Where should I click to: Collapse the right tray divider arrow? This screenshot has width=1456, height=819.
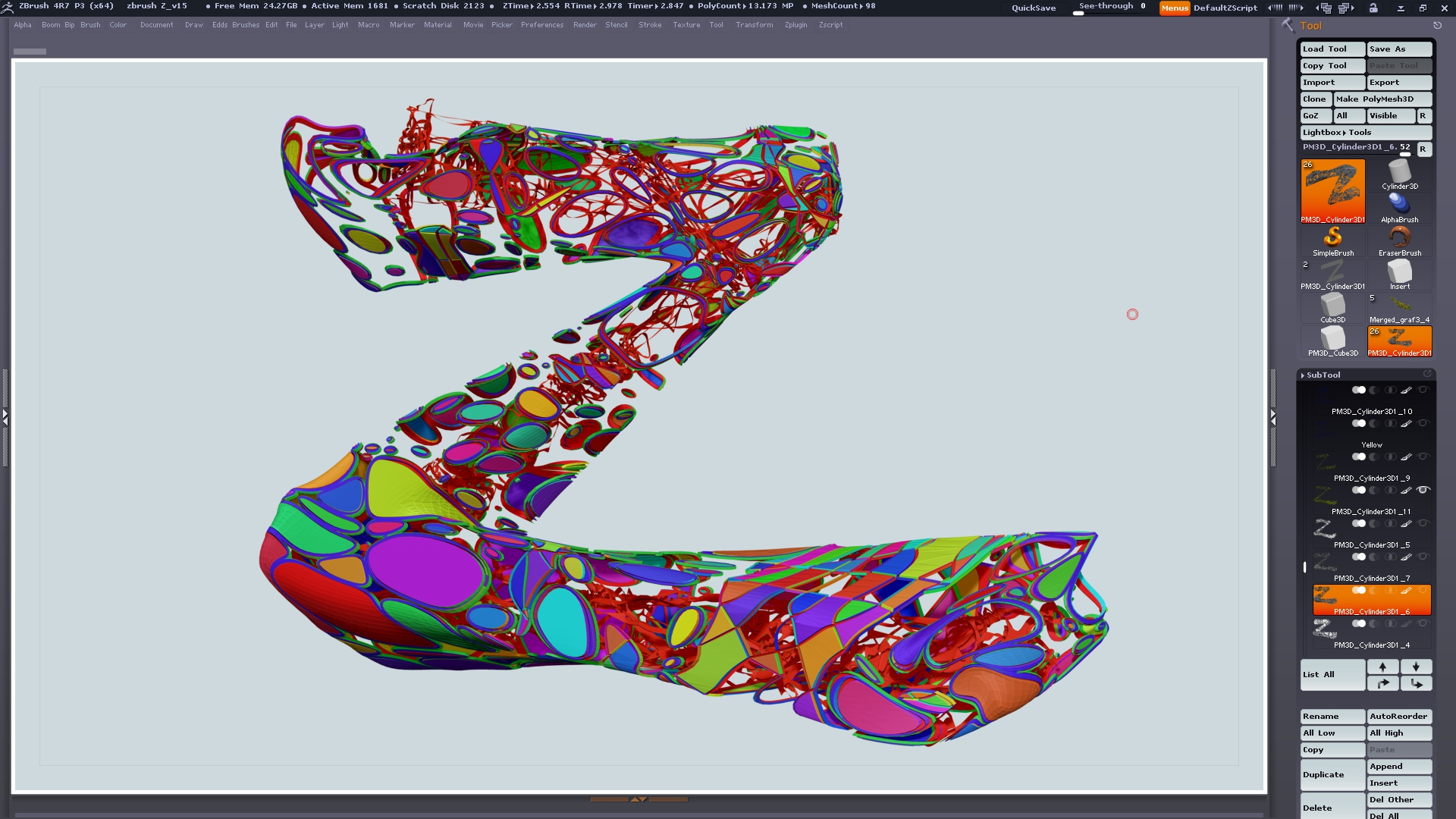click(1273, 416)
